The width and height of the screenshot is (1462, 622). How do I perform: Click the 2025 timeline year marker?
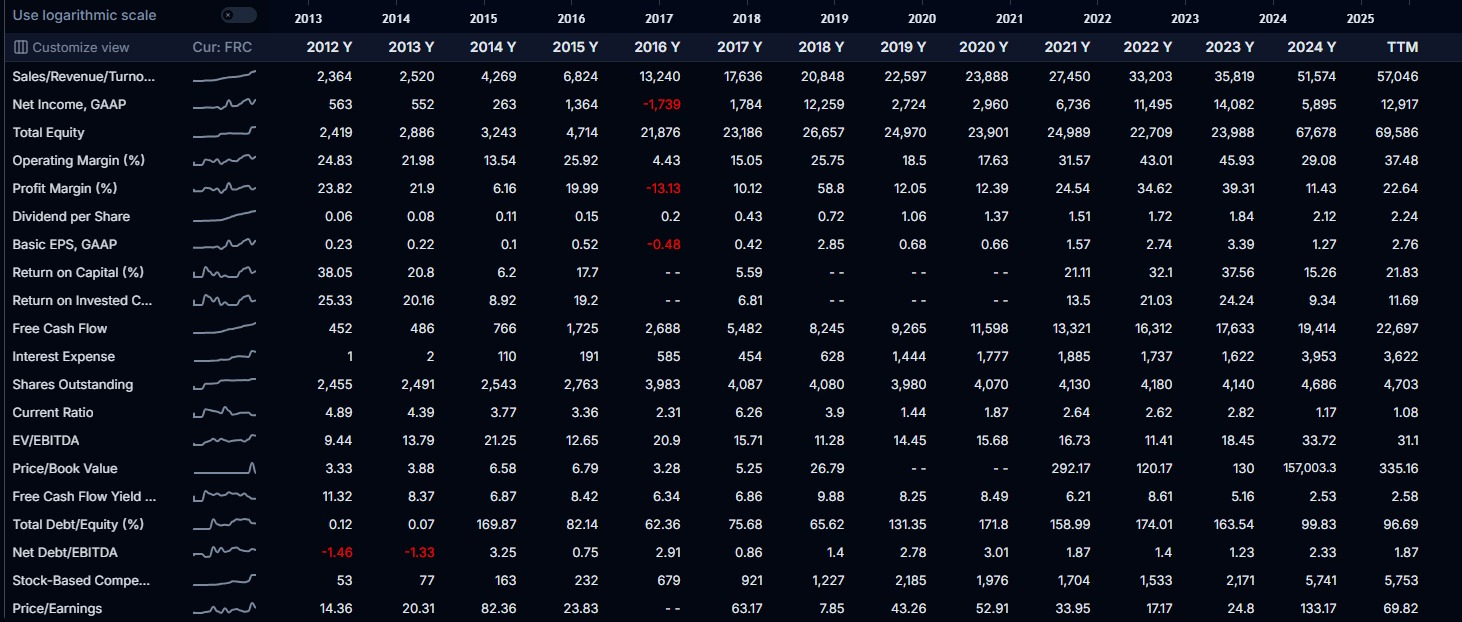click(x=1360, y=19)
